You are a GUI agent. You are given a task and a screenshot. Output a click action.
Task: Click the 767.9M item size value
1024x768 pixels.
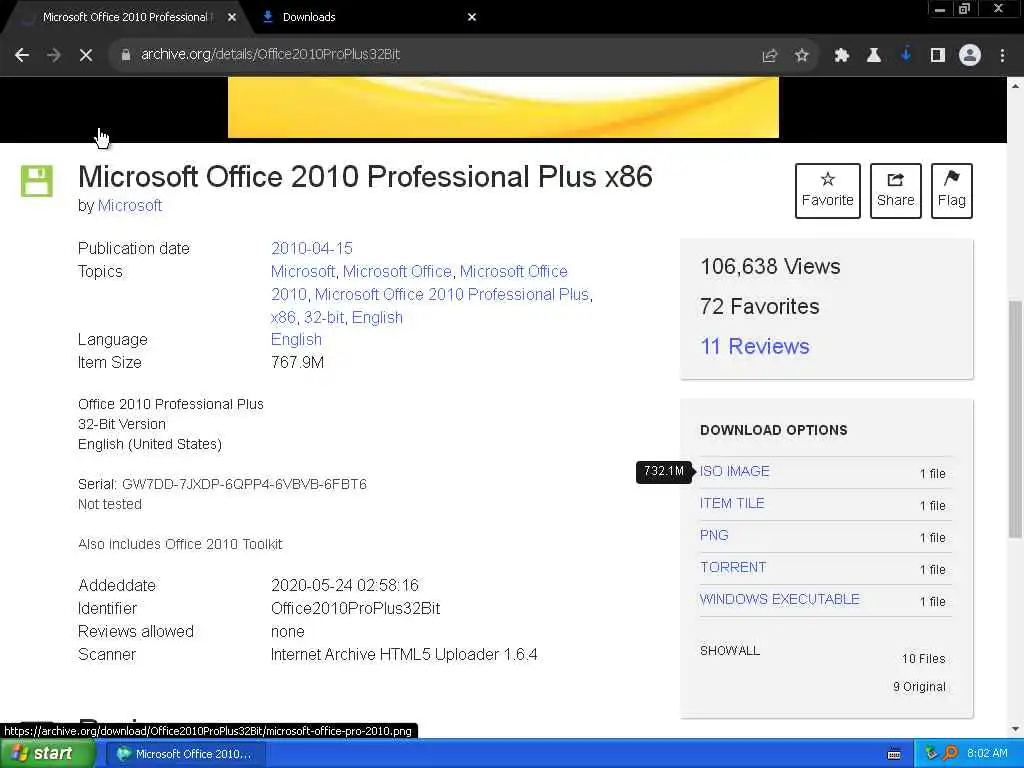(x=297, y=362)
